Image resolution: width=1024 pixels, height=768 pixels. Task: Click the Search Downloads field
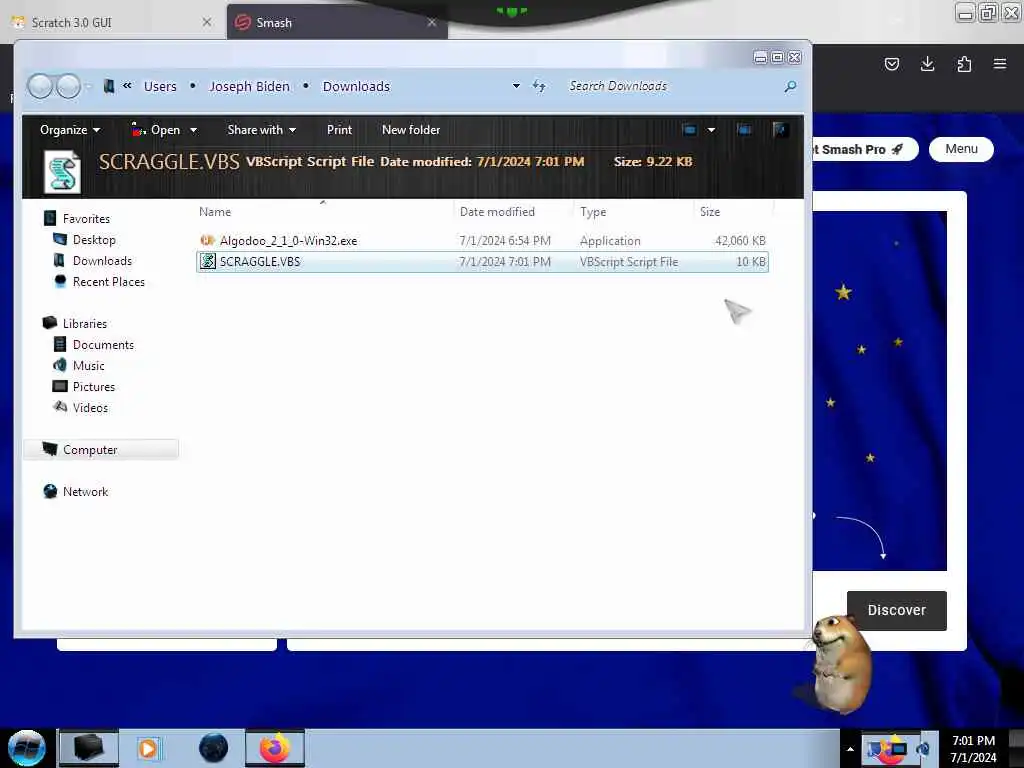coord(673,86)
